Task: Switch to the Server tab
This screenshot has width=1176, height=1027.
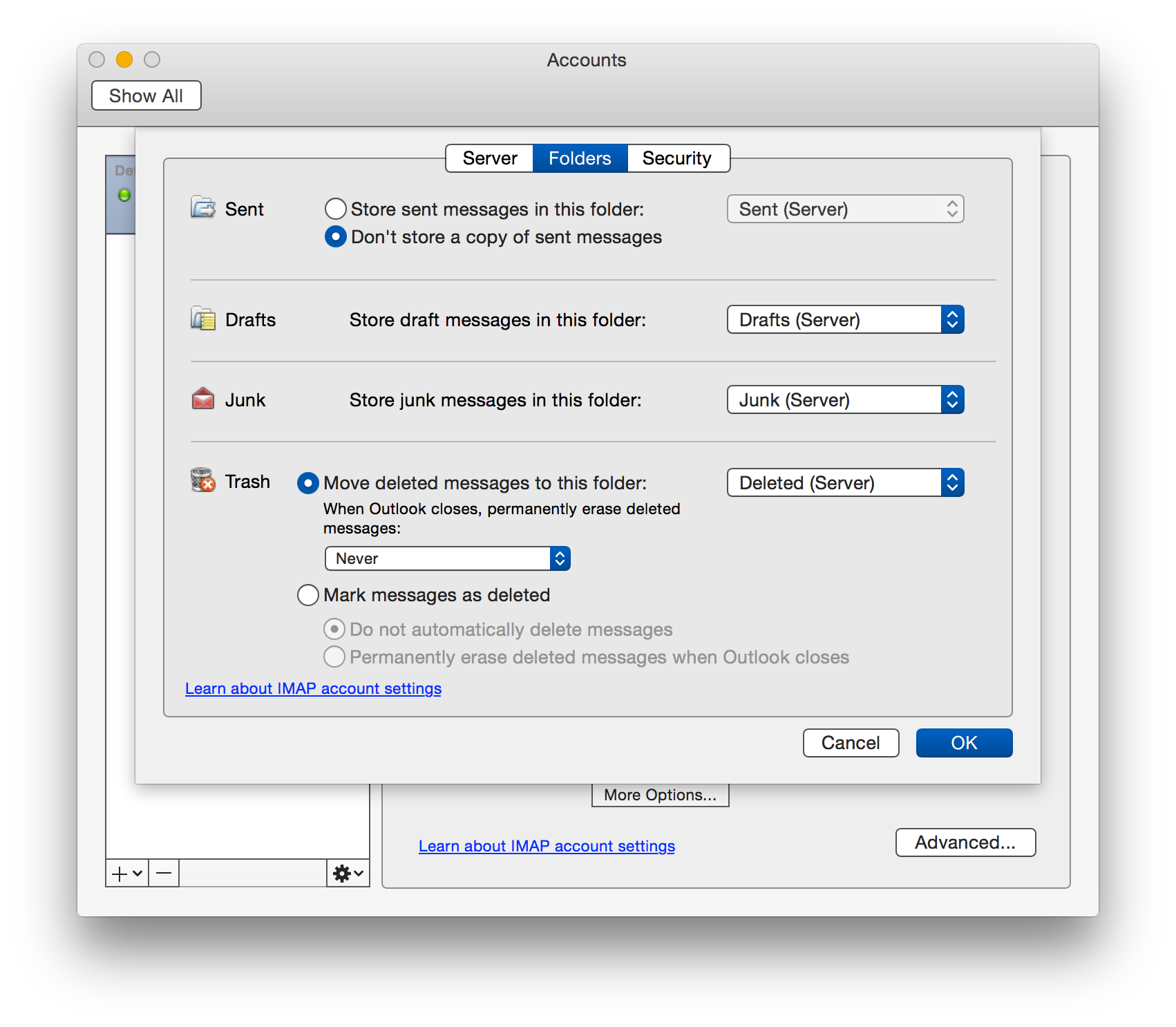Action: [489, 158]
